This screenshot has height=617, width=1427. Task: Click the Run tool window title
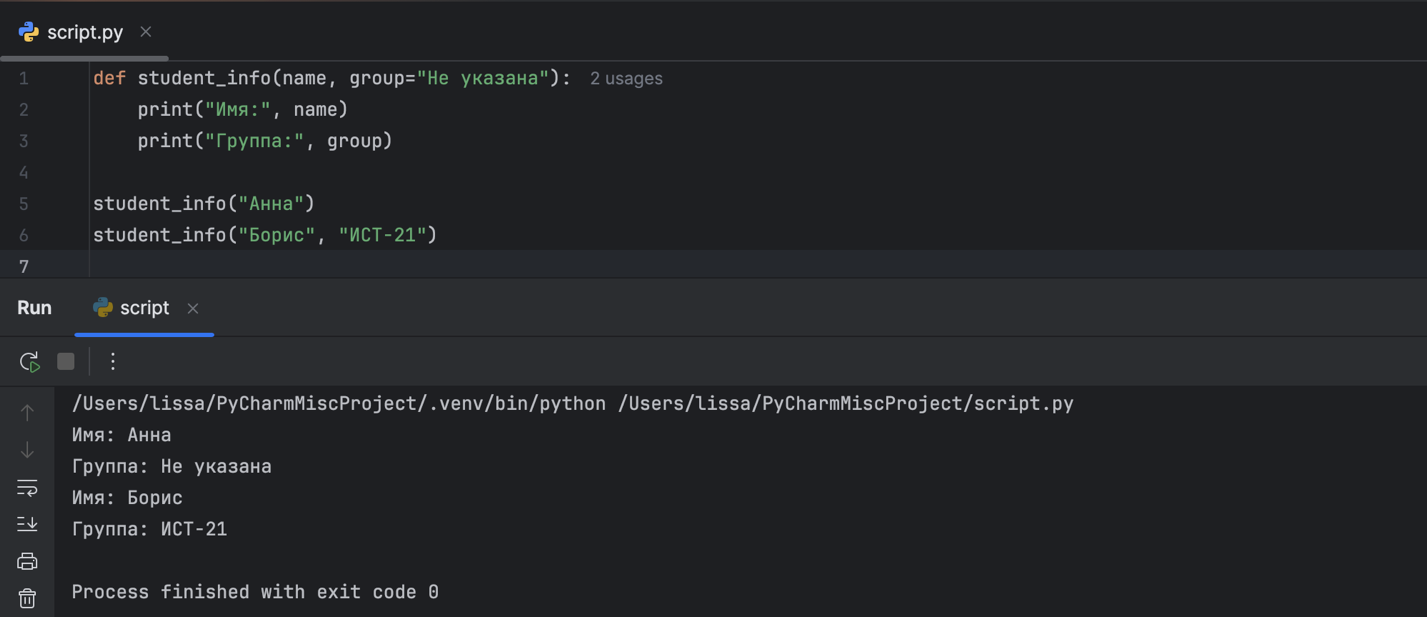(x=34, y=308)
